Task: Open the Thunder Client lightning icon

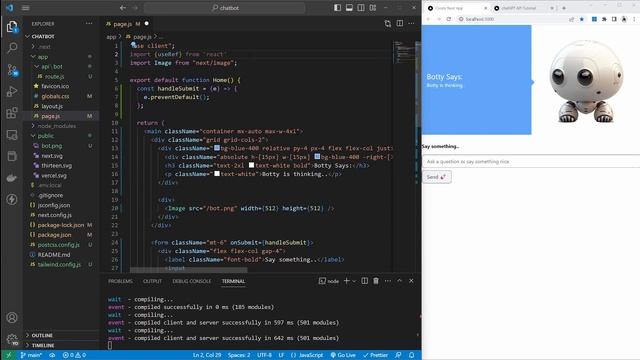Action: (12, 199)
